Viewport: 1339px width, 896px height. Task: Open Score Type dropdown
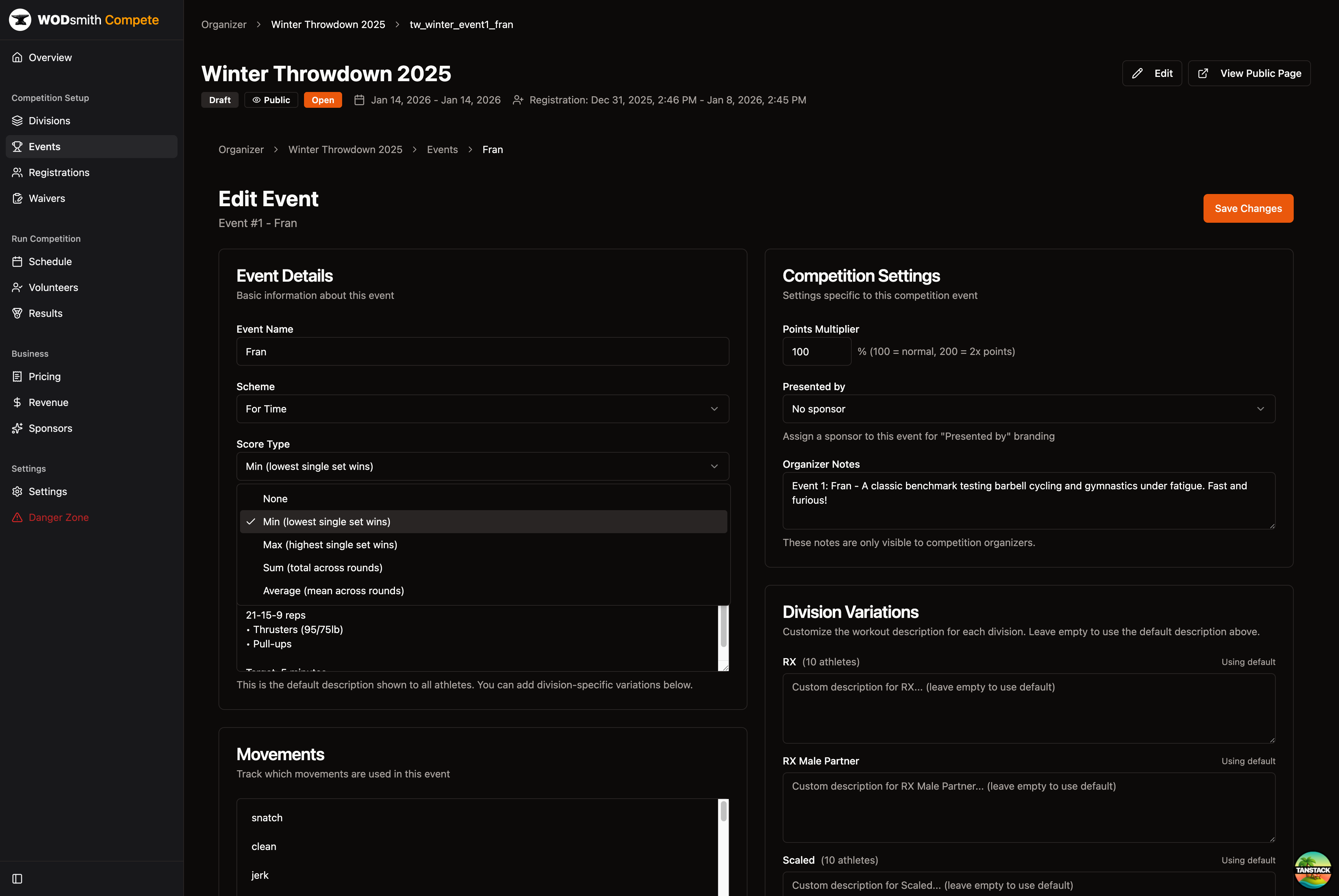482,466
